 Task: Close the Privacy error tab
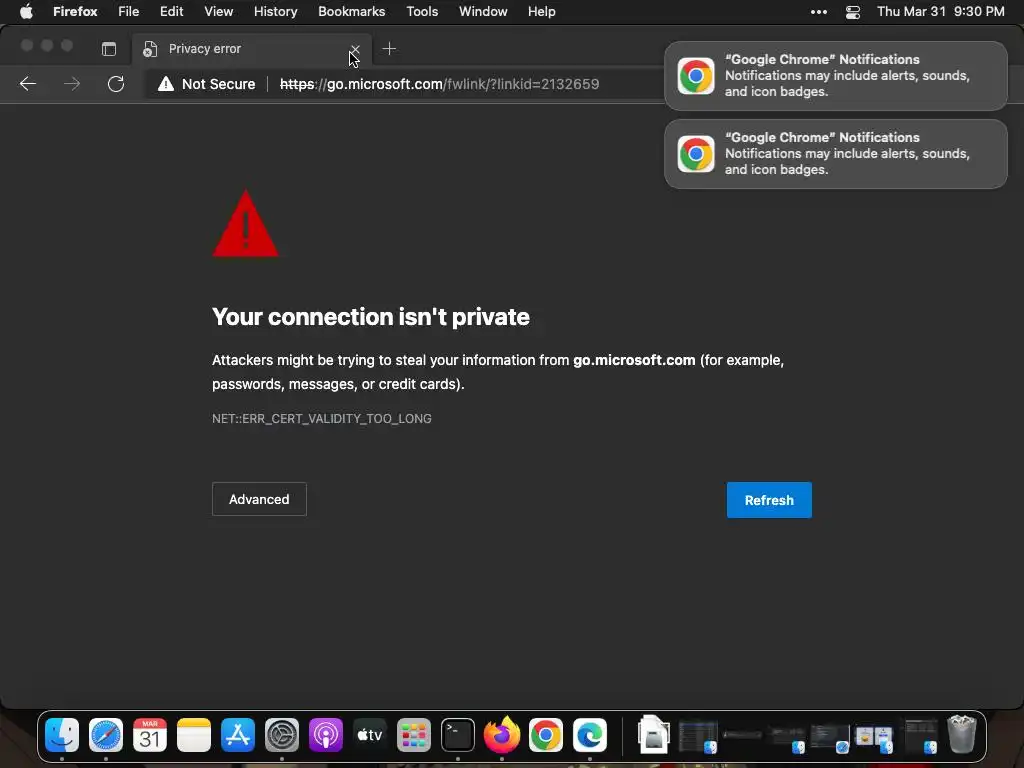point(355,49)
